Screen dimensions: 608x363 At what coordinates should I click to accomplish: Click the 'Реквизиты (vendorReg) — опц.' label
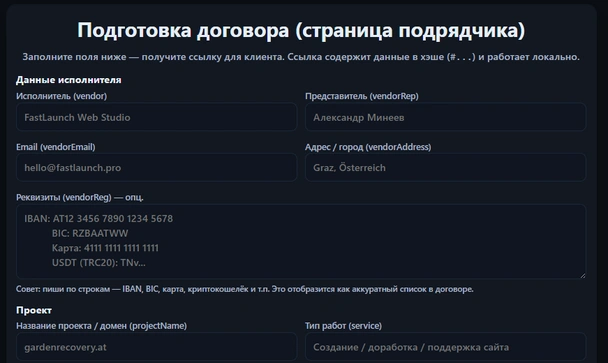pos(79,197)
